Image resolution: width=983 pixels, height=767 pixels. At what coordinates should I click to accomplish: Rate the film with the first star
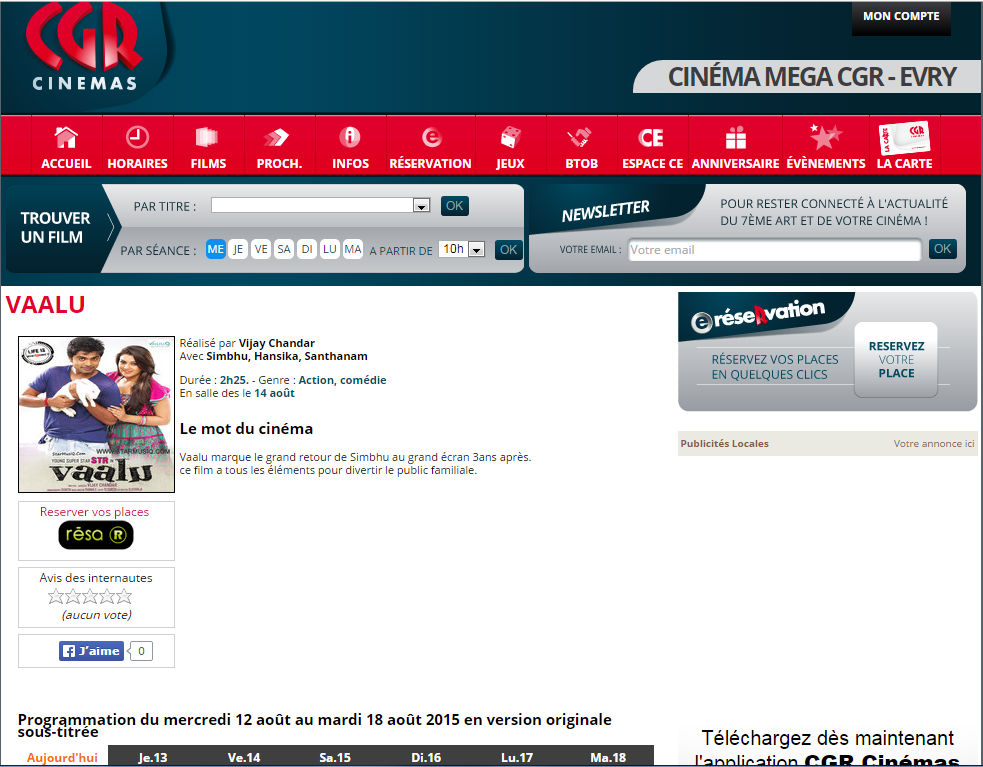pyautogui.click(x=56, y=596)
